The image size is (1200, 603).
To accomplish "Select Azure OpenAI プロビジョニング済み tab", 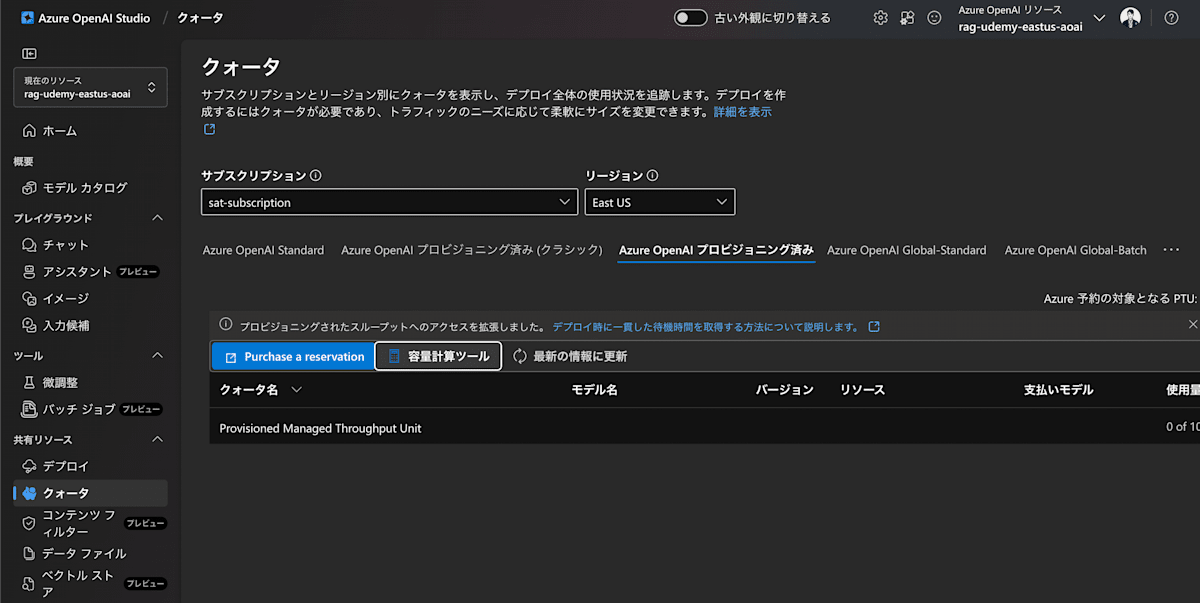I will pyautogui.click(x=716, y=250).
